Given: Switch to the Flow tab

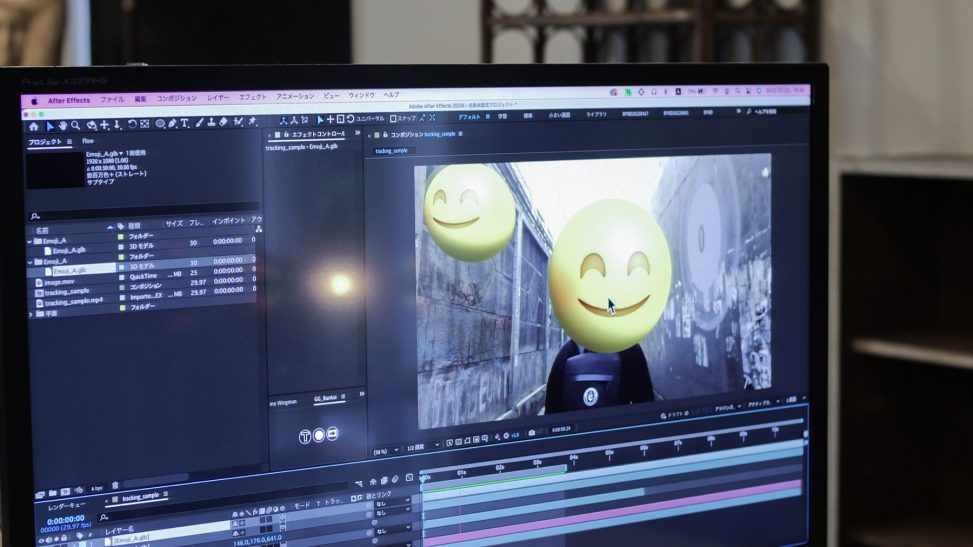Looking at the screenshot, I should coord(88,141).
